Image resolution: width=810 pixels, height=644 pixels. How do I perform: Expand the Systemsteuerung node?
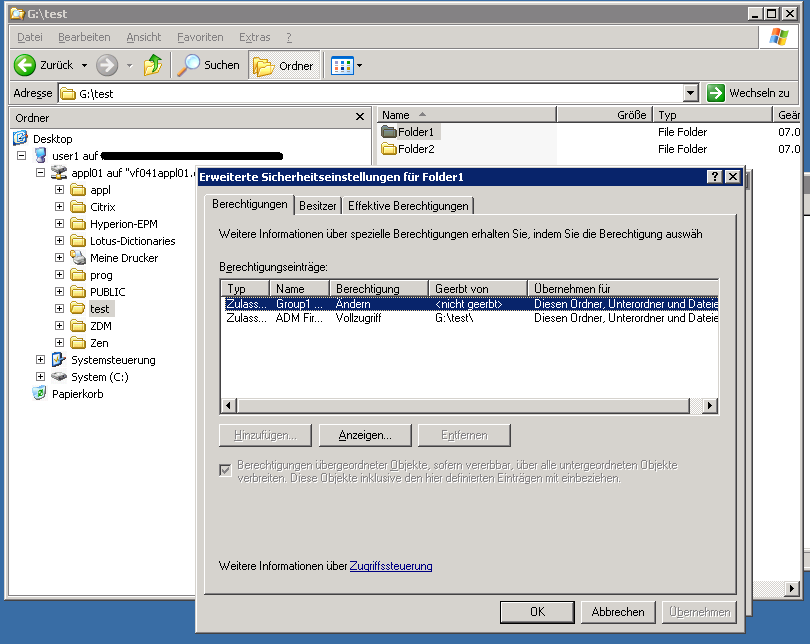pos(40,359)
